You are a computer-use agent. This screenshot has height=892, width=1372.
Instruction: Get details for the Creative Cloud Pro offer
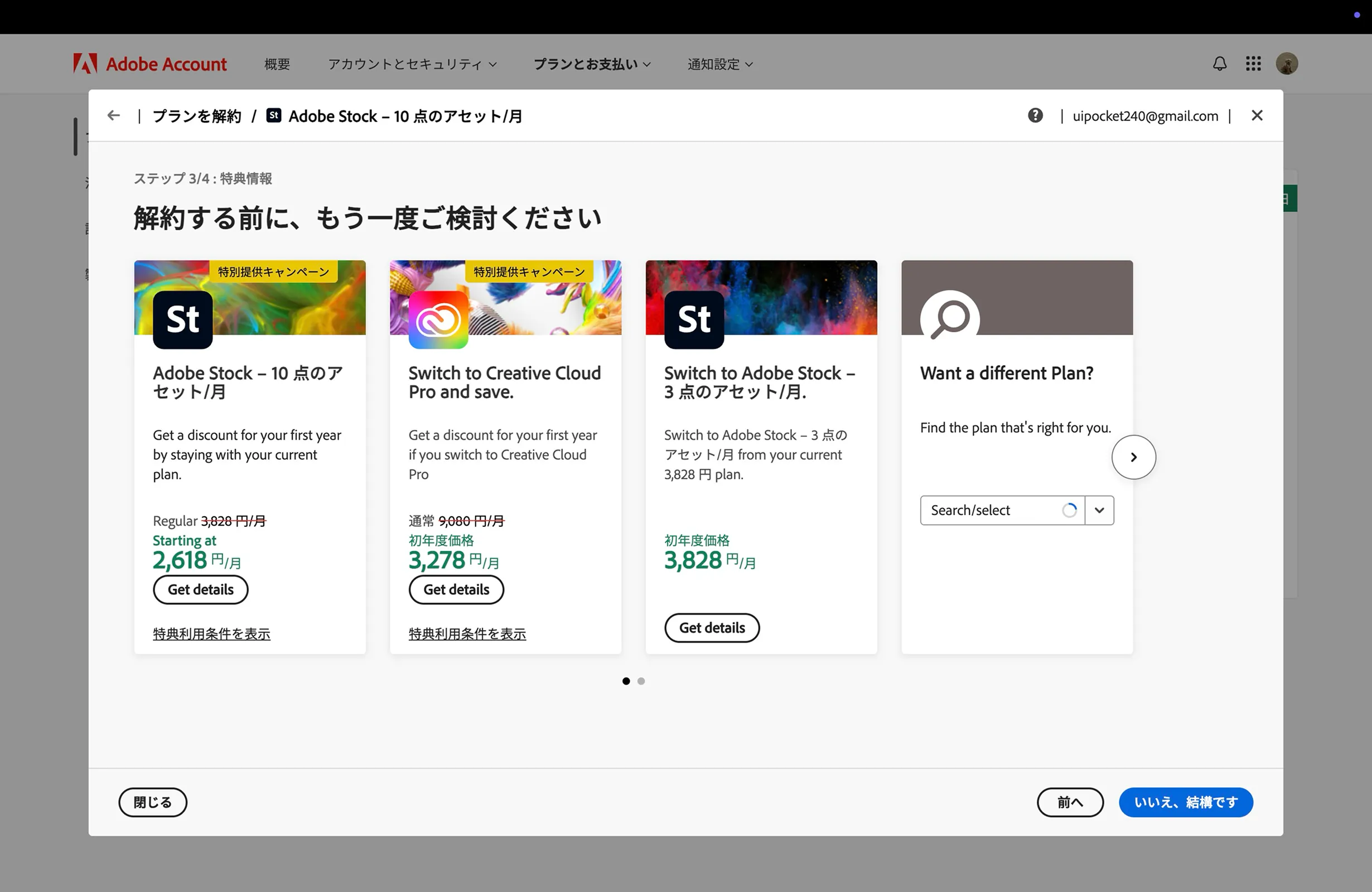point(456,589)
